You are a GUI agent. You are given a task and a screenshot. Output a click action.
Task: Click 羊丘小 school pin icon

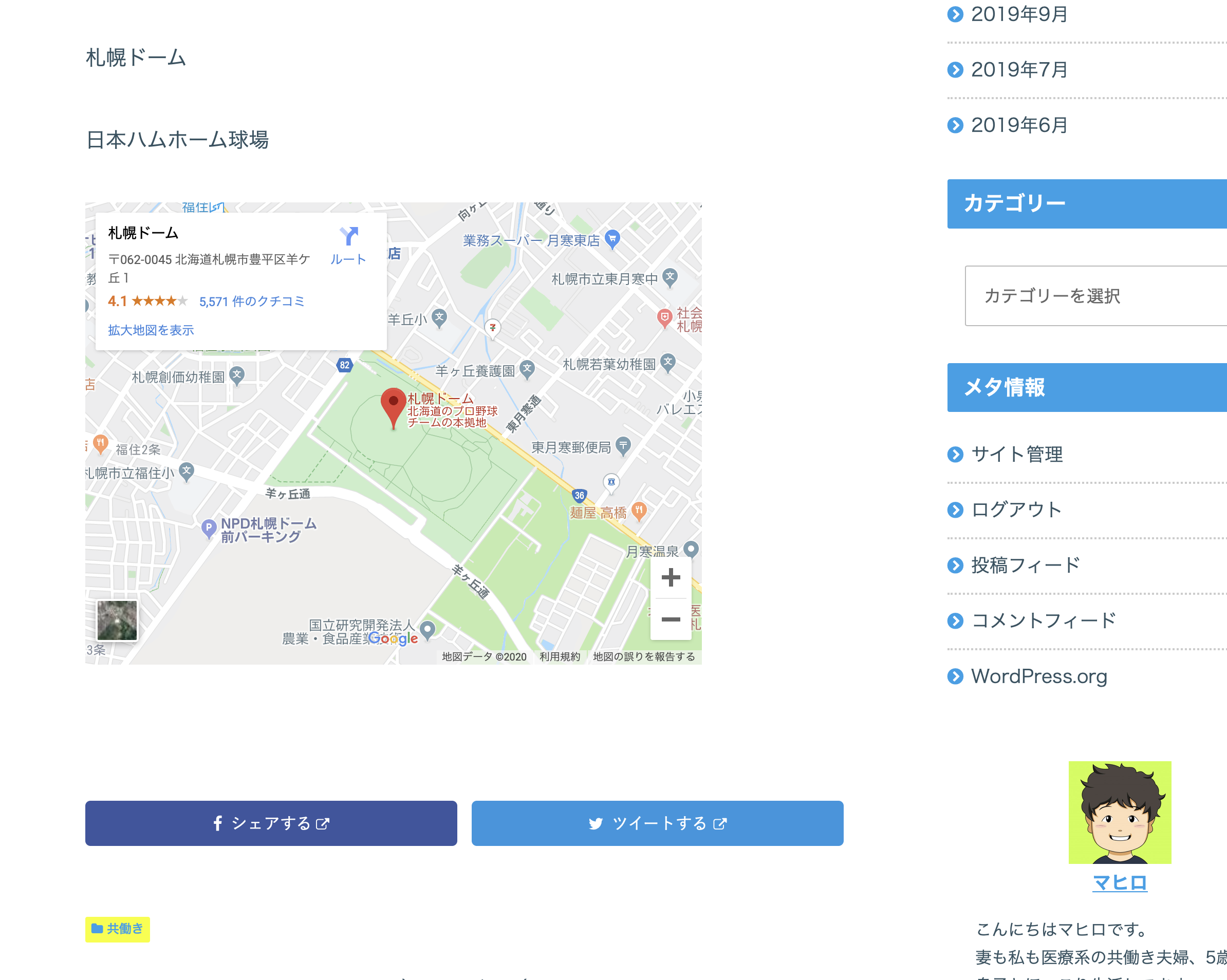[439, 318]
